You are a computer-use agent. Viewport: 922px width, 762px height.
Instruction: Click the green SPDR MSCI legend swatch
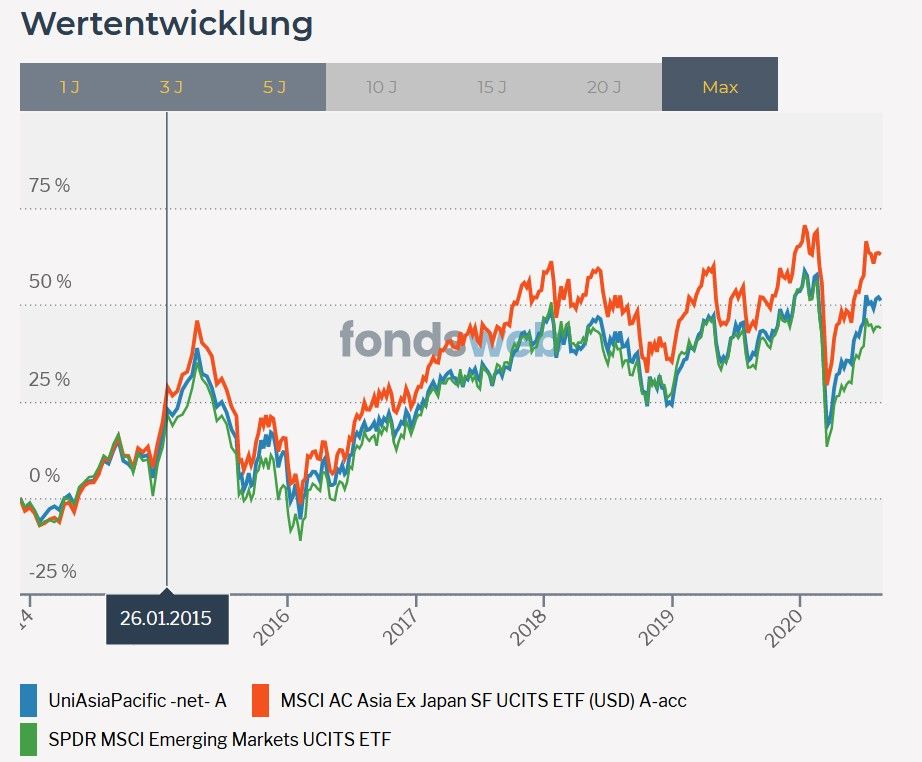pos(30,740)
